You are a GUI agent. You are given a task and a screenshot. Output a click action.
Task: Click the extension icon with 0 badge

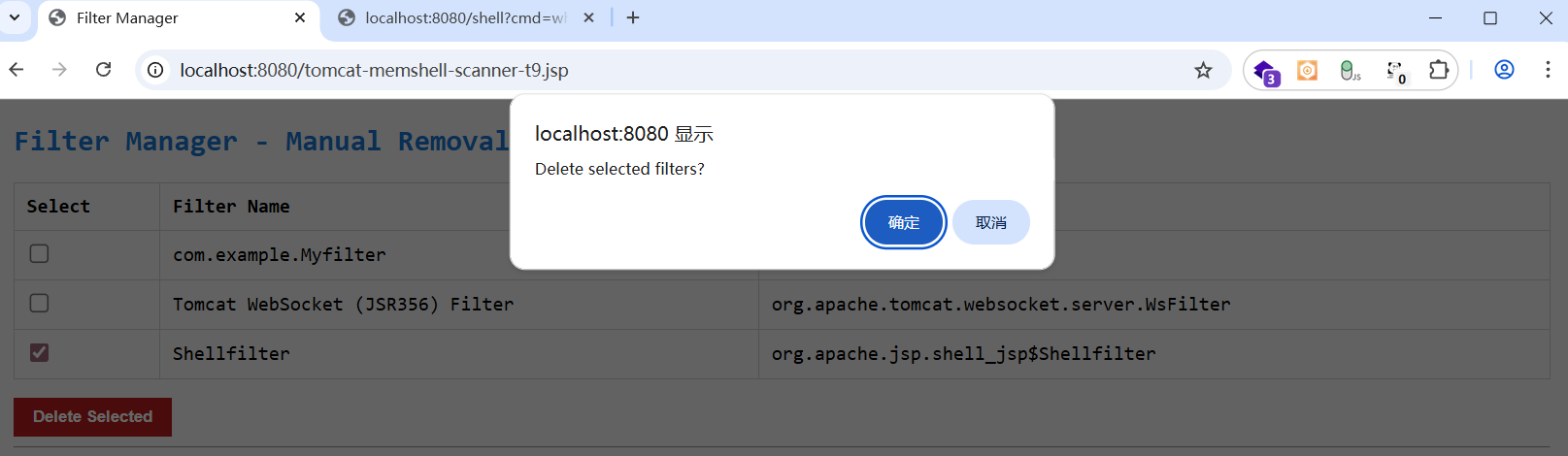[1395, 71]
